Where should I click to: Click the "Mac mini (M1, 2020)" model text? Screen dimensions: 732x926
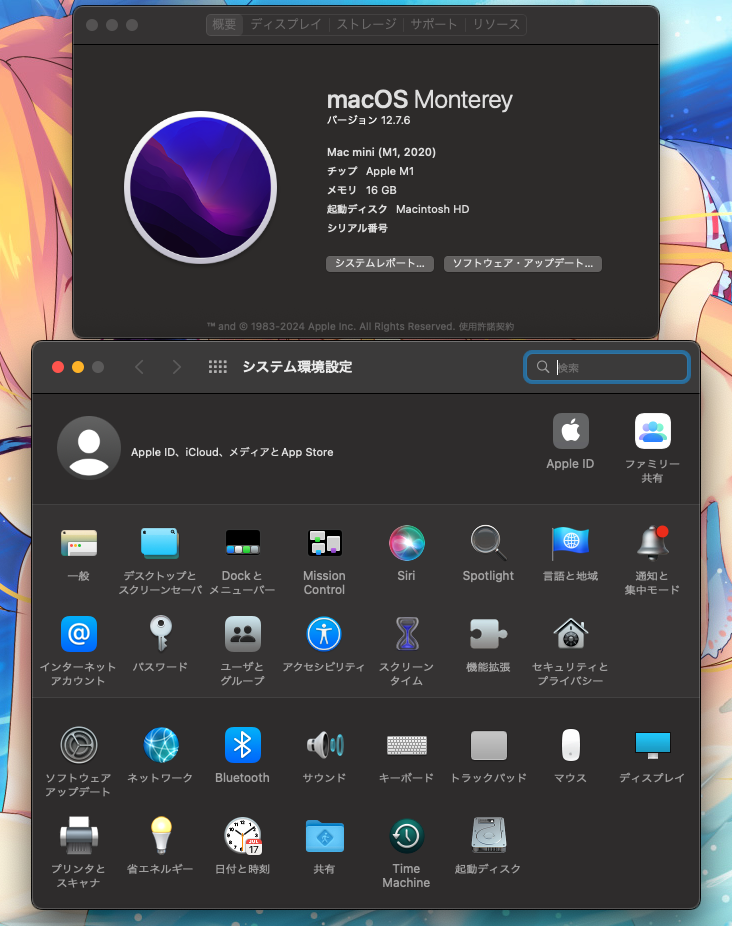click(x=381, y=152)
